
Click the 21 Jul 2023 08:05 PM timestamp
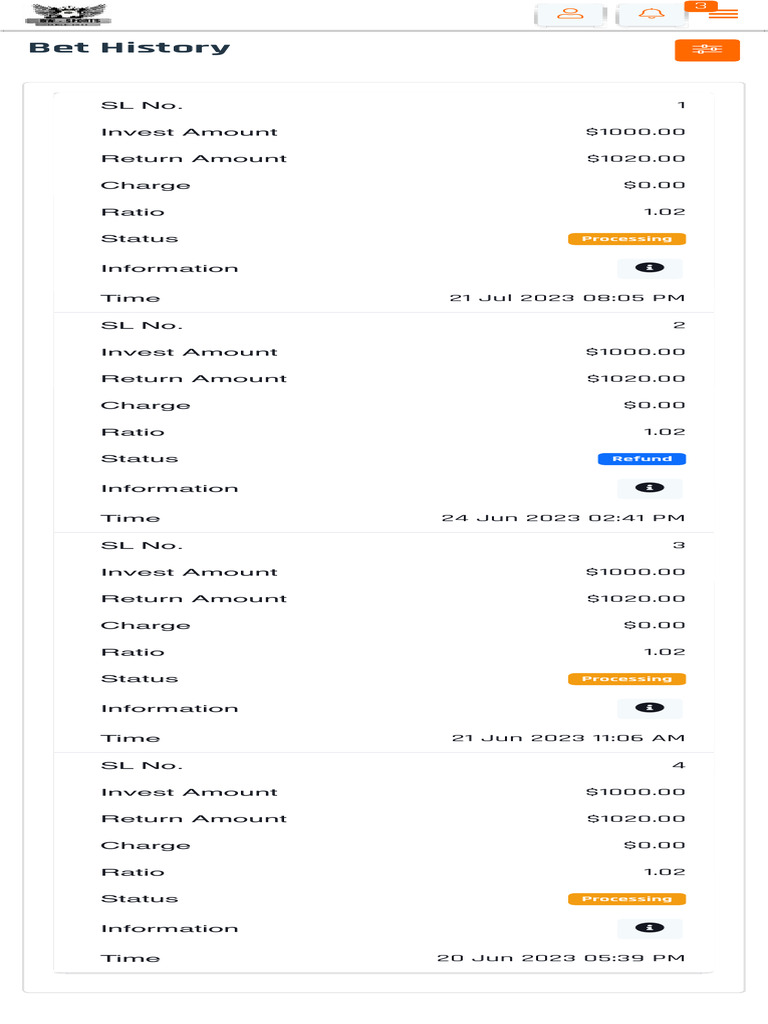(x=567, y=298)
